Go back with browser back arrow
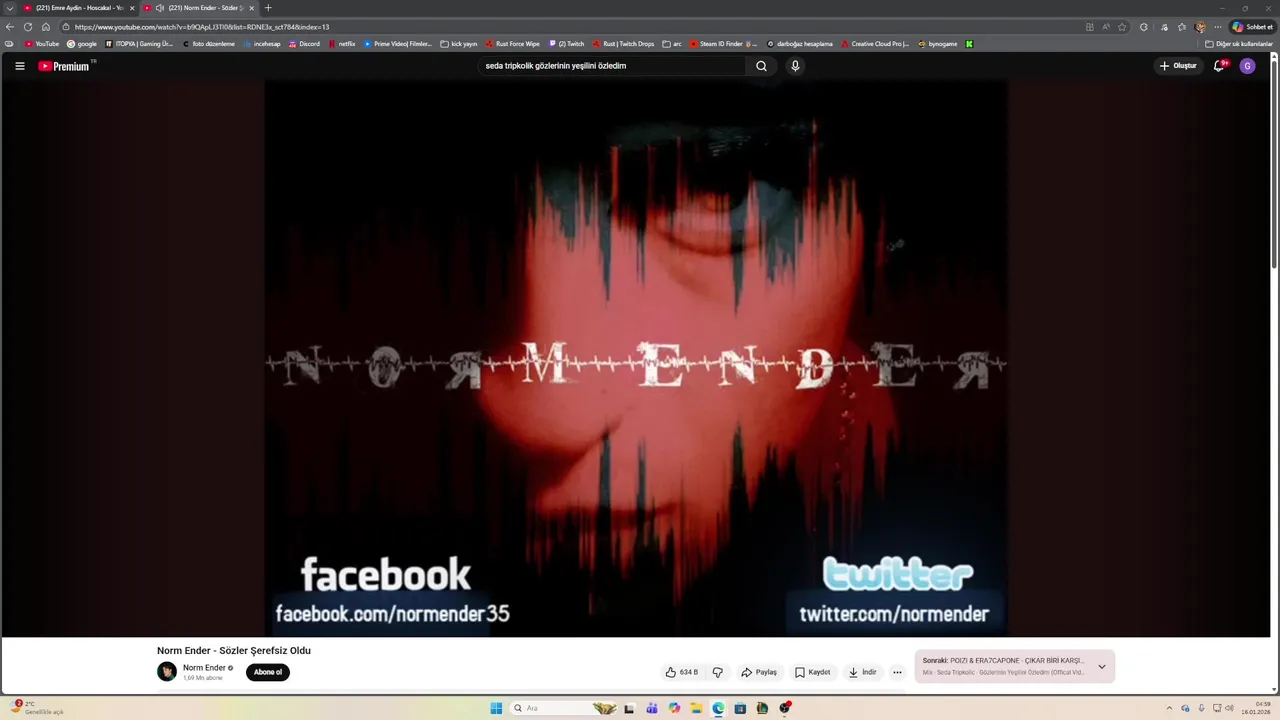This screenshot has height=720, width=1280. point(10,27)
